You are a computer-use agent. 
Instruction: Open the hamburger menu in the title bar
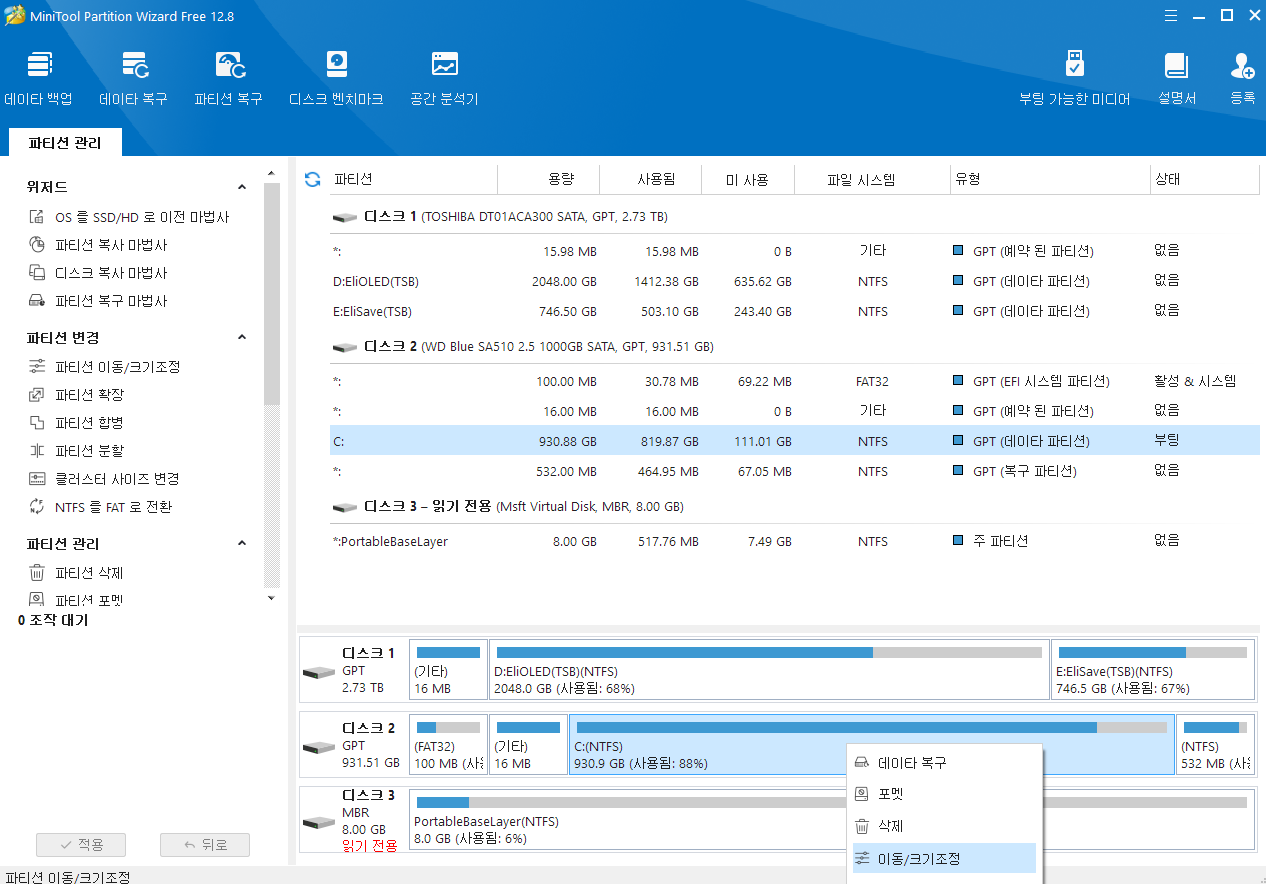click(x=1171, y=15)
